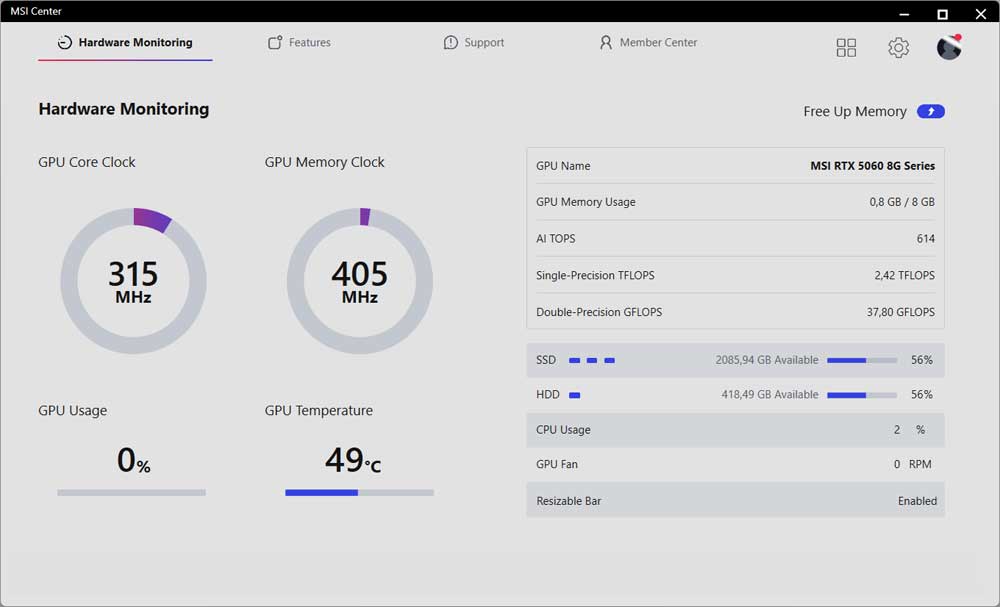Screen dimensions: 1000x607
Task: Click the Member Center person icon
Action: point(606,42)
